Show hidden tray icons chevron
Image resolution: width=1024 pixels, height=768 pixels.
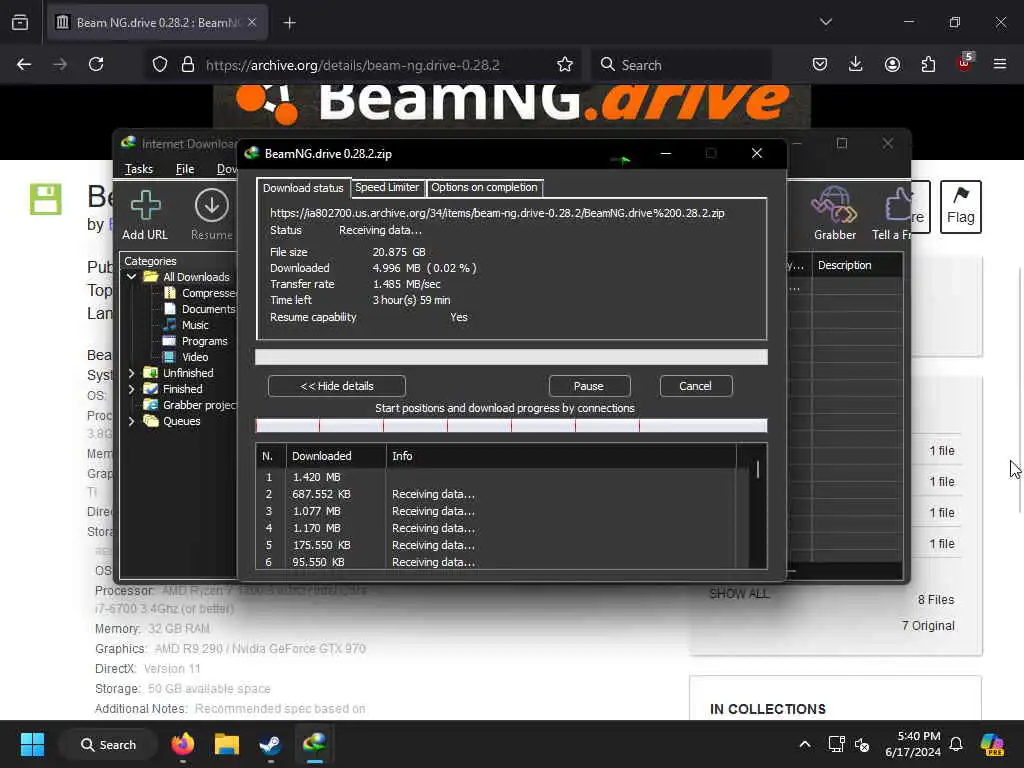805,744
